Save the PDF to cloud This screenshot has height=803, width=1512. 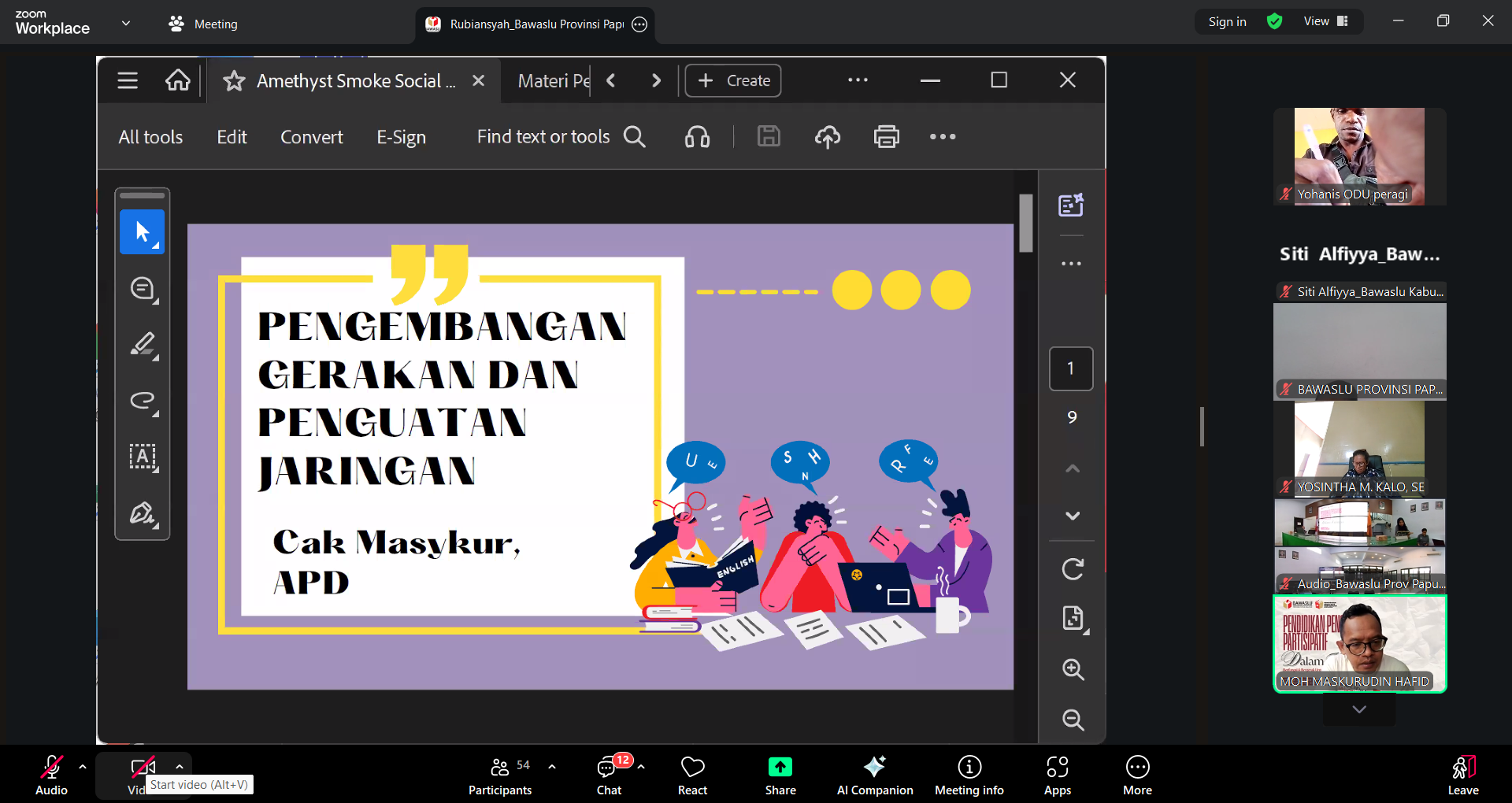(x=828, y=136)
